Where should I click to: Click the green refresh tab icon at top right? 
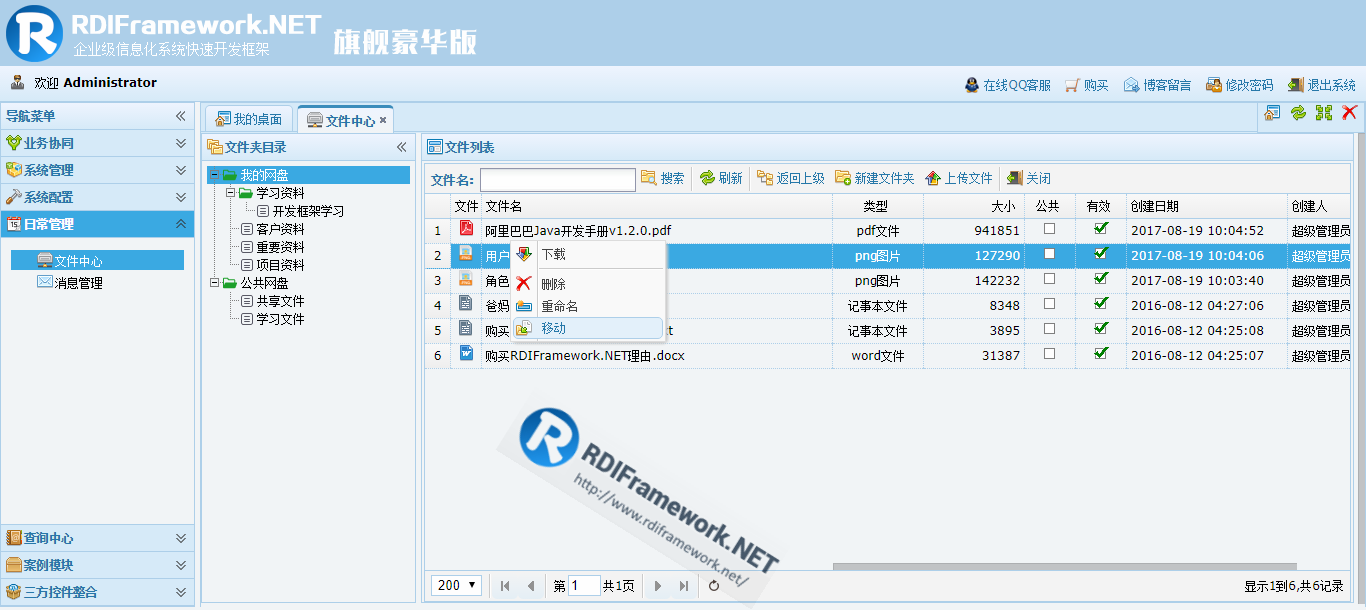(1298, 113)
